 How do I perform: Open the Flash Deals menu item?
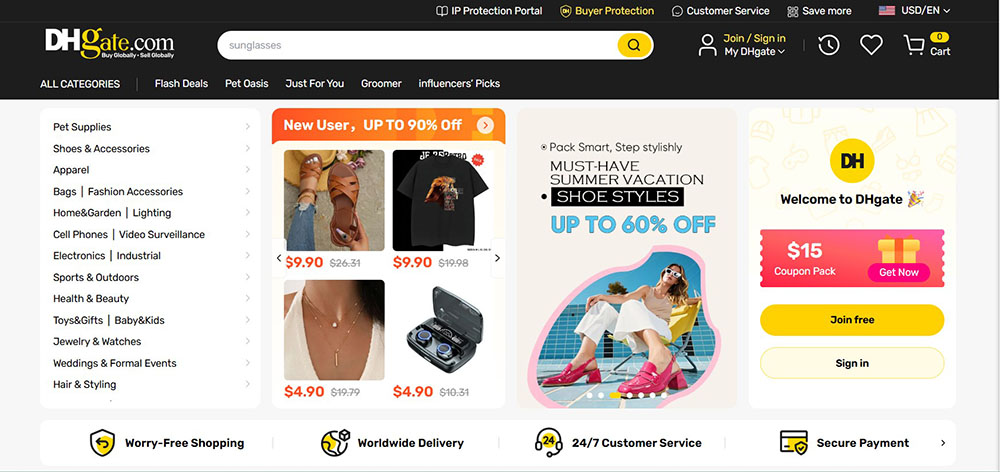pyautogui.click(x=181, y=84)
